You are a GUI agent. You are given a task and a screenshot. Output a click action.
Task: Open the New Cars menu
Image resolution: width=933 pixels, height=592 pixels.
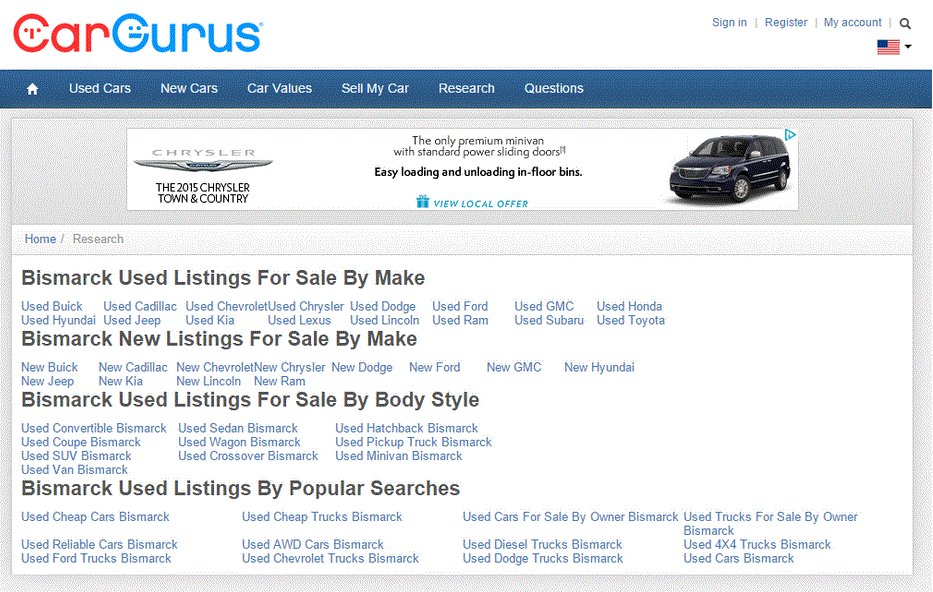189,89
